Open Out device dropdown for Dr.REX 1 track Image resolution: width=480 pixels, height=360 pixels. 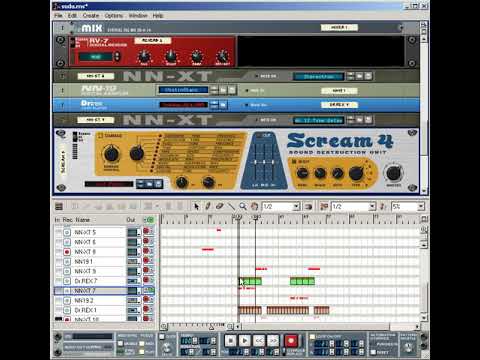click(x=139, y=310)
